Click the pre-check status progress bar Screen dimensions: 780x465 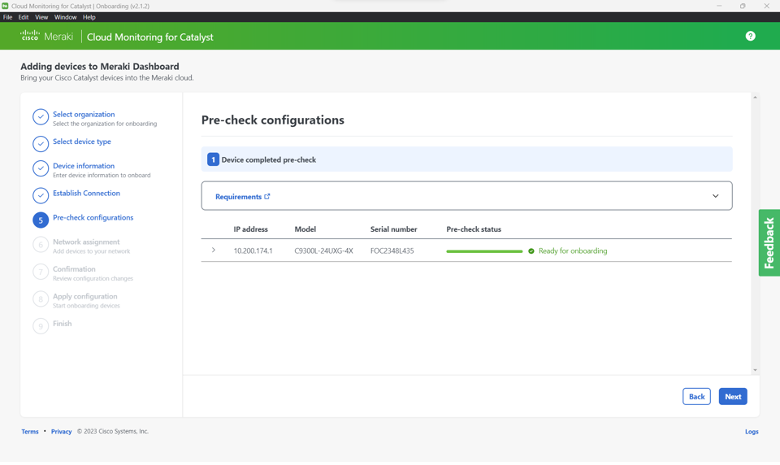tap(484, 251)
